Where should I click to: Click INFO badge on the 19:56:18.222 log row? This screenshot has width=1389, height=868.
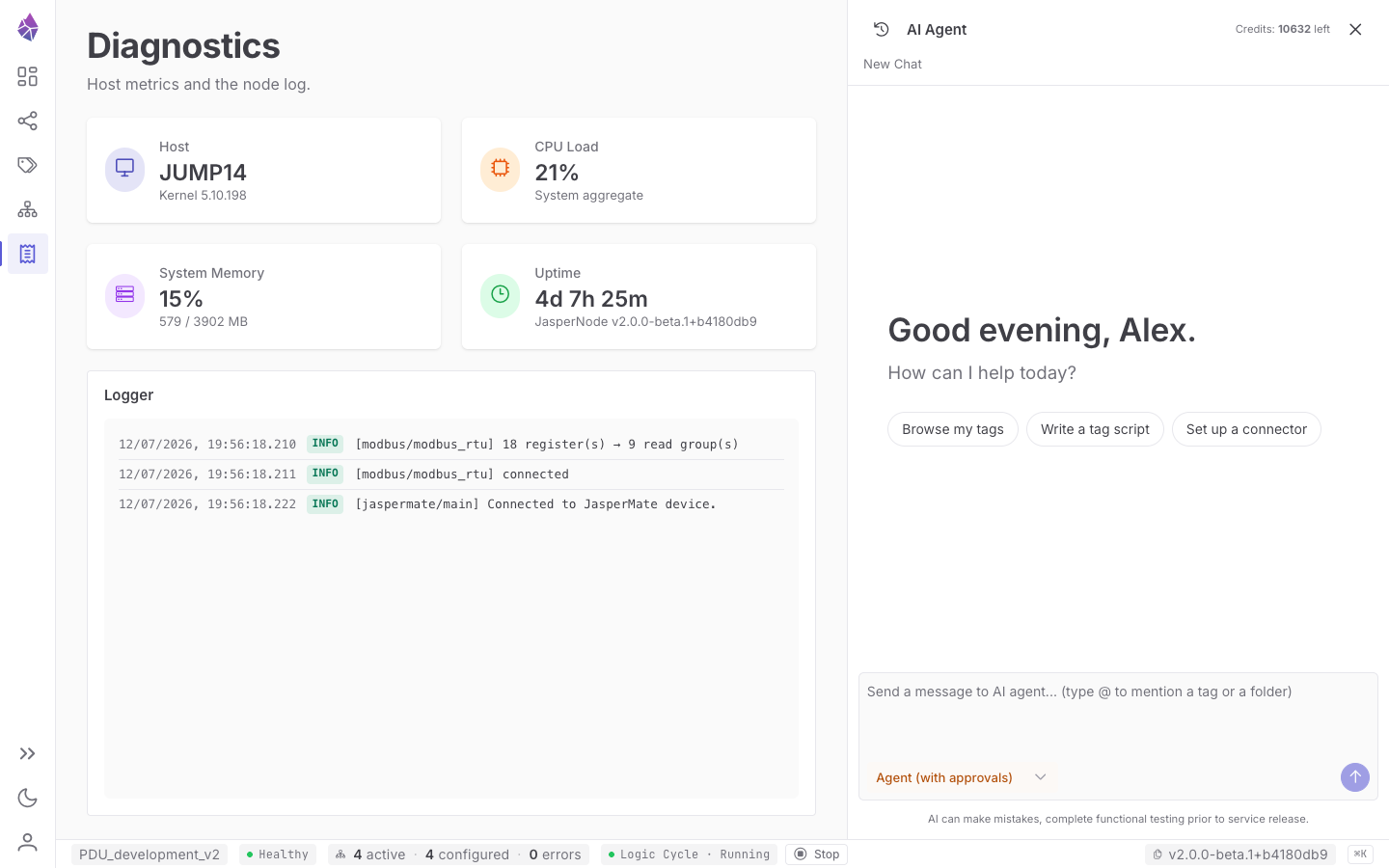coord(325,504)
